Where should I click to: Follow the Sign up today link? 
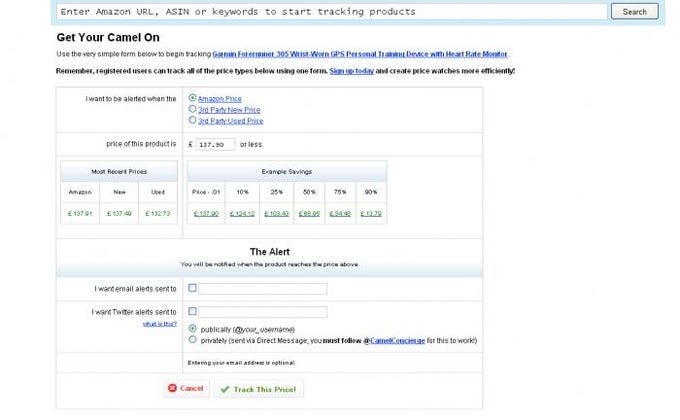click(x=351, y=72)
